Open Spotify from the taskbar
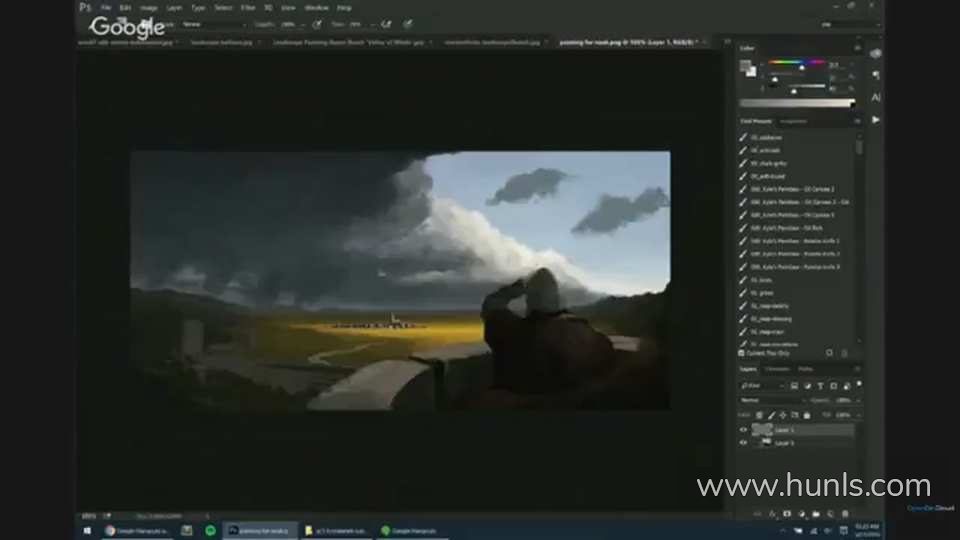This screenshot has width=960, height=540. [x=210, y=531]
